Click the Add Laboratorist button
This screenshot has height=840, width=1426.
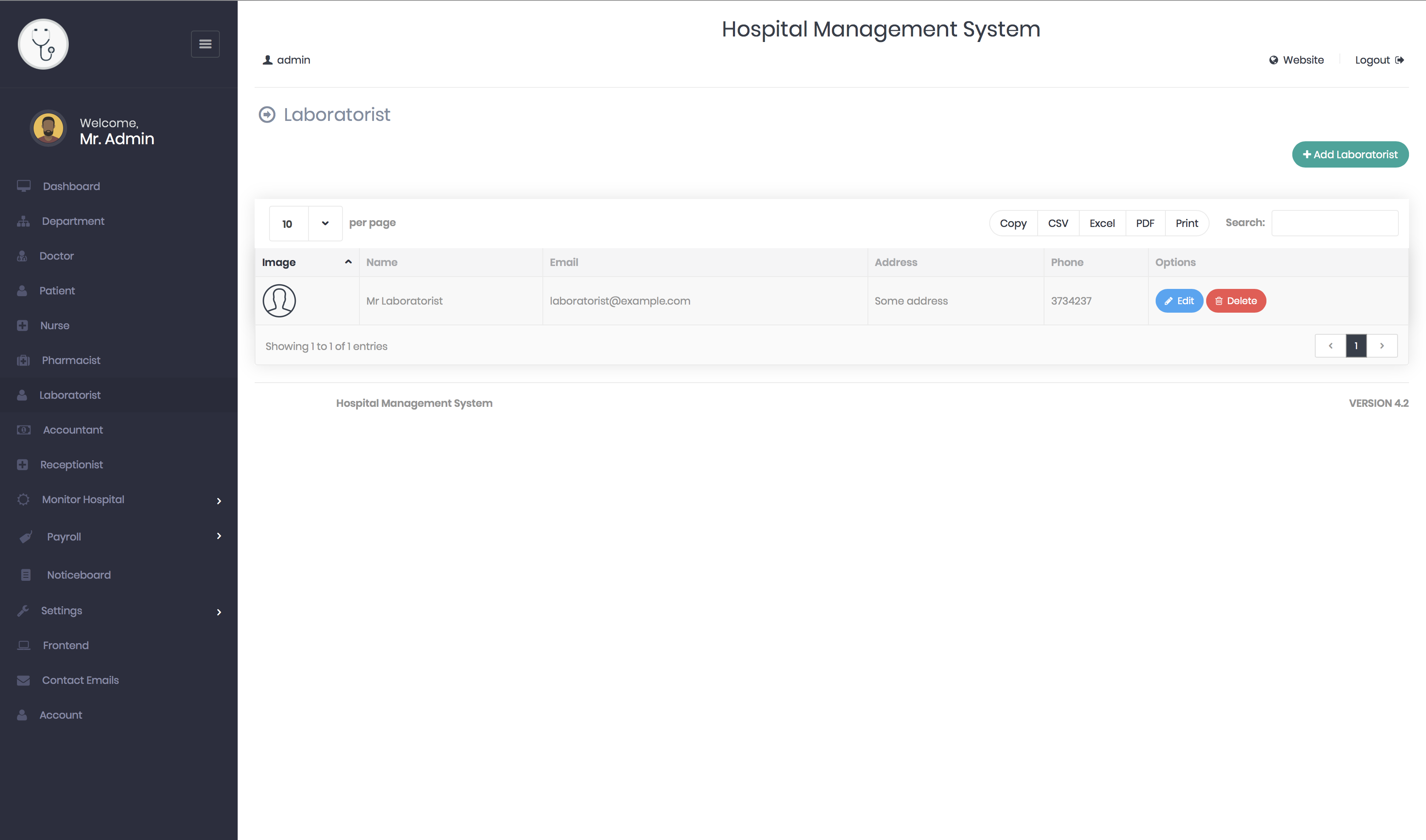(x=1350, y=154)
